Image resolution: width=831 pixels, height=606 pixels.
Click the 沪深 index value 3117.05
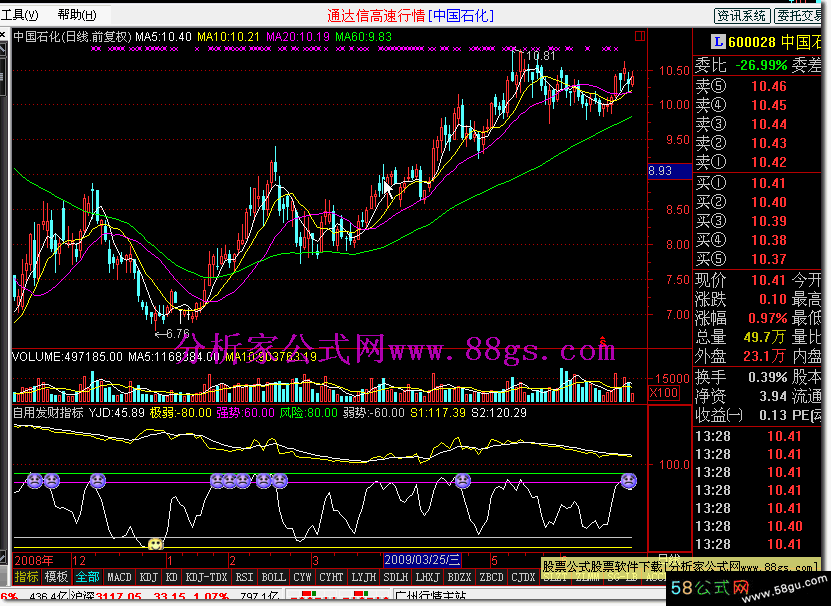(x=118, y=598)
